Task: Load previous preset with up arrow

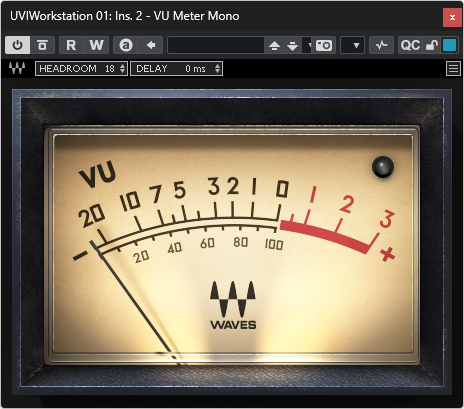Action: coord(274,45)
